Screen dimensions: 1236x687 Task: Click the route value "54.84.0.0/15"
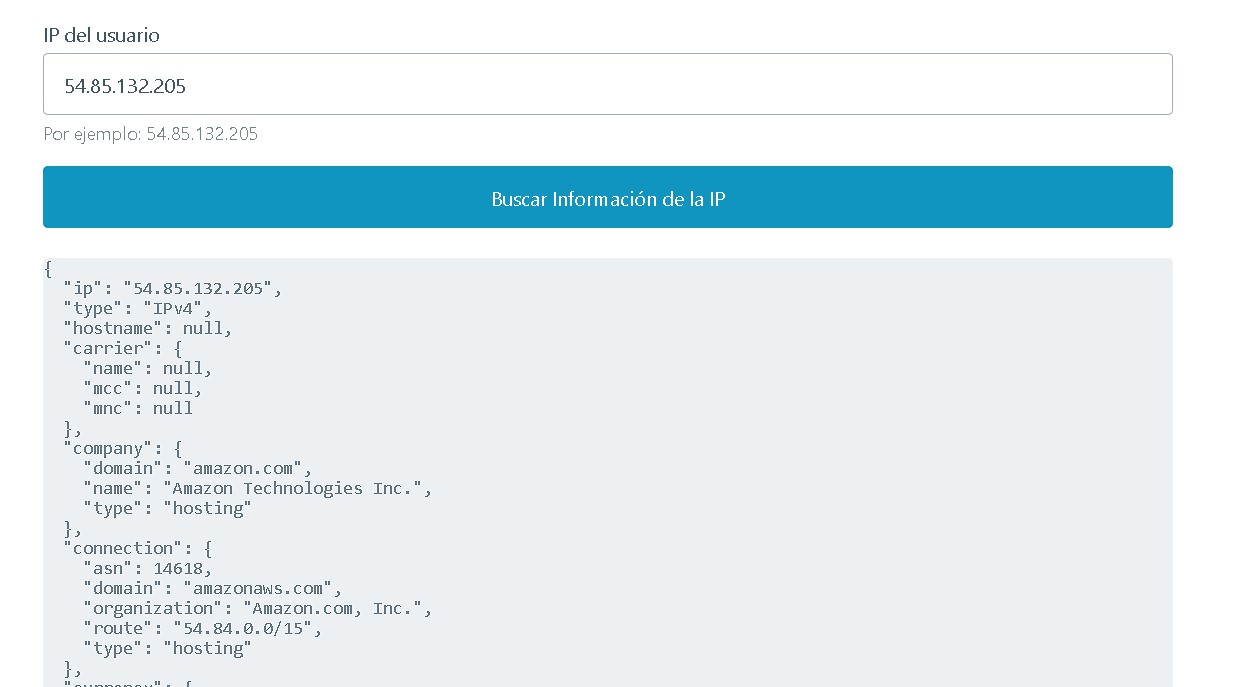[x=250, y=627]
